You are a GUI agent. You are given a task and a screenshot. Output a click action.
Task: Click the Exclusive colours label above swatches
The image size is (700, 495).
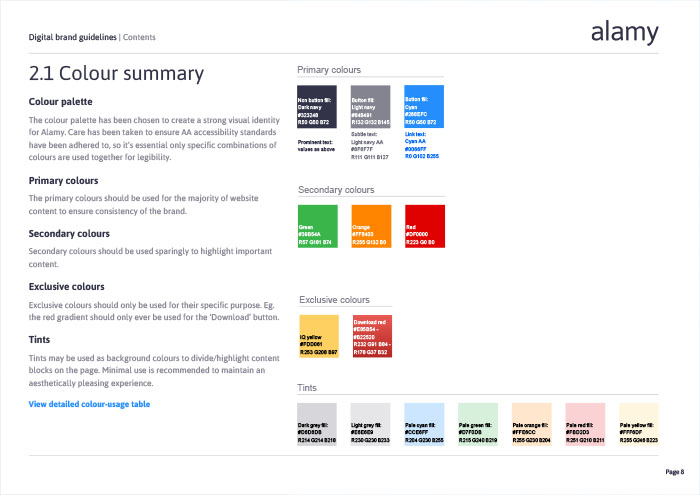[334, 300]
